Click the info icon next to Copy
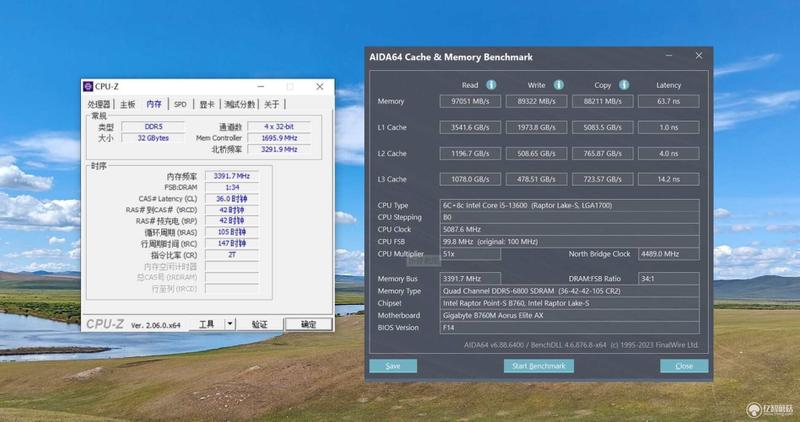The image size is (800, 422). tap(624, 85)
